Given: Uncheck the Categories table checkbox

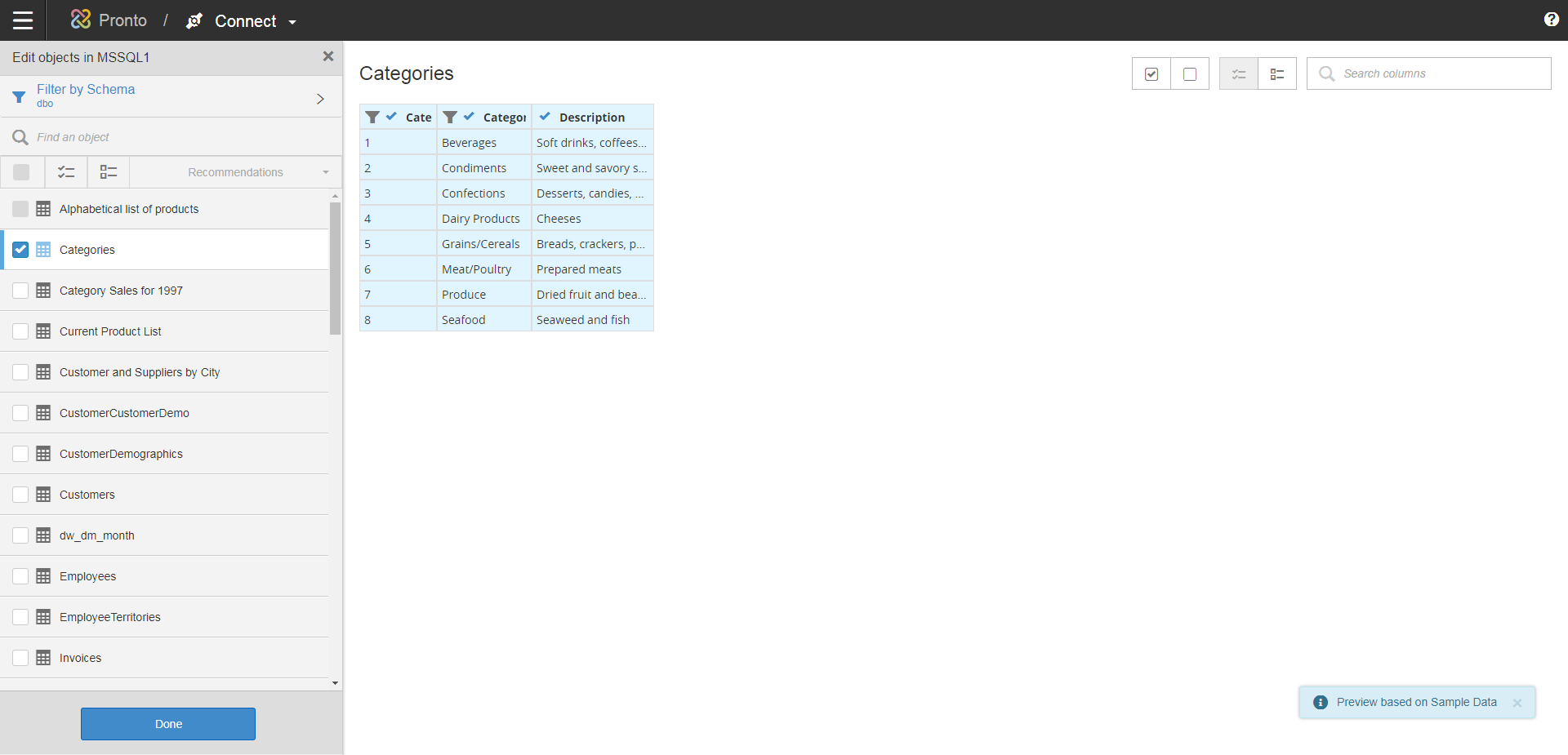Looking at the screenshot, I should (x=20, y=250).
